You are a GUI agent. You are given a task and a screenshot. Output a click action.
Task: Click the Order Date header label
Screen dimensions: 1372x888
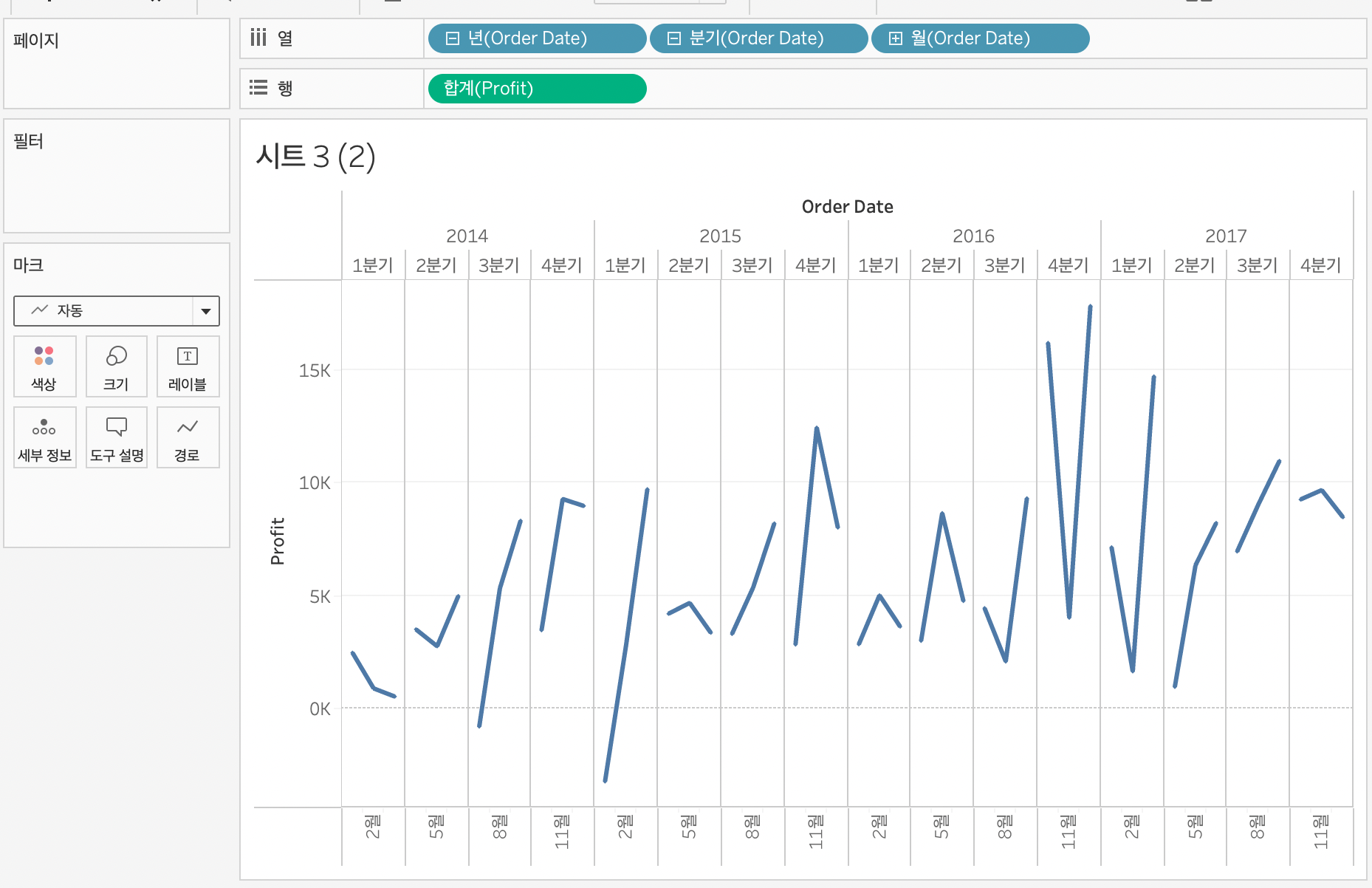click(847, 207)
